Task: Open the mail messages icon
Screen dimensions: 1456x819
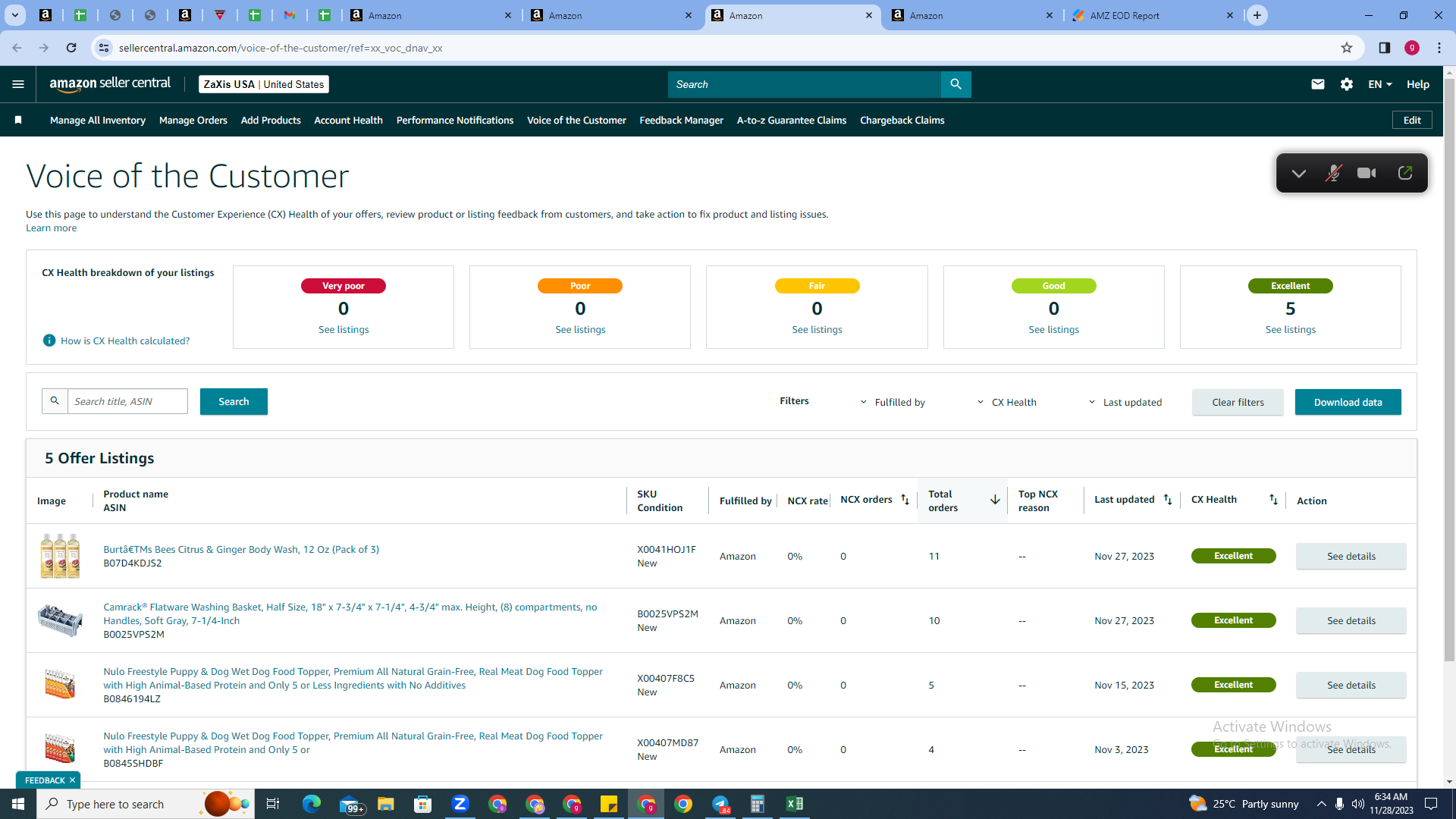Action: click(x=1318, y=84)
